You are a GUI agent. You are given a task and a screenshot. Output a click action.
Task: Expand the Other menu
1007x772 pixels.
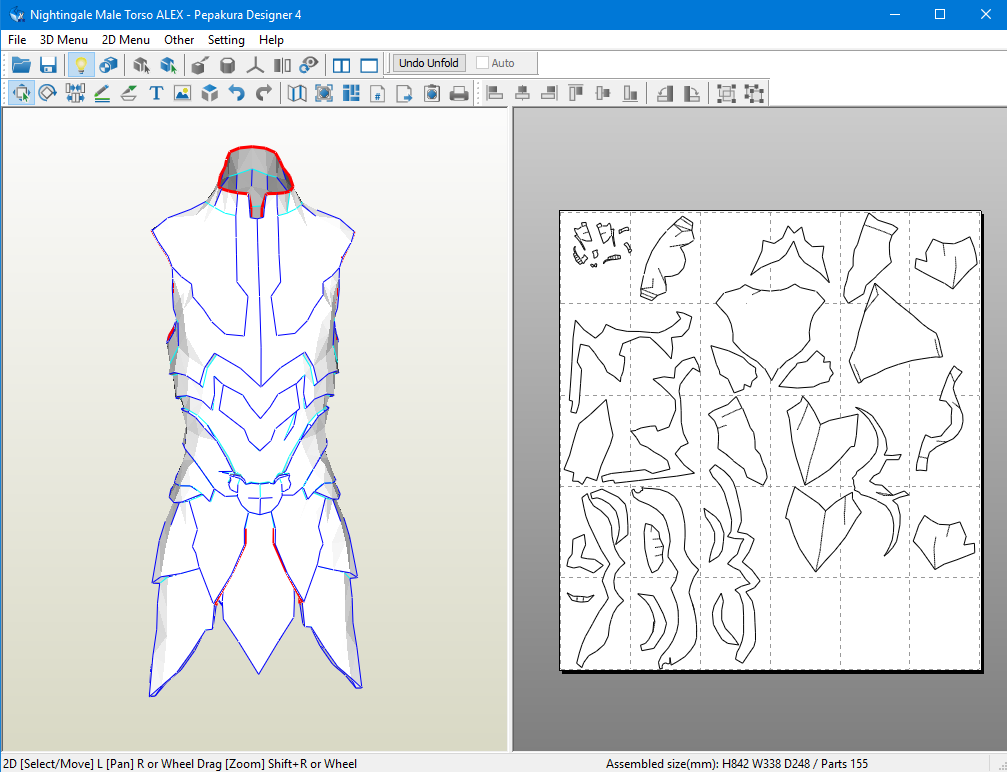tap(179, 40)
